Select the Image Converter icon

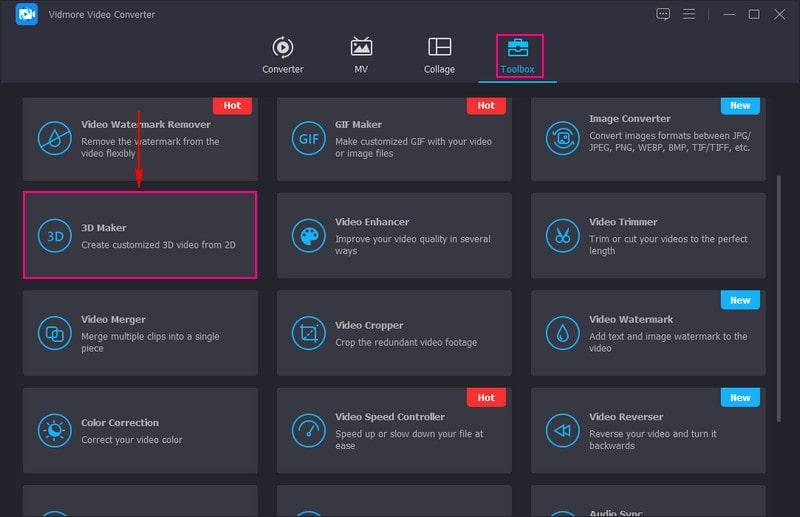[x=562, y=138]
